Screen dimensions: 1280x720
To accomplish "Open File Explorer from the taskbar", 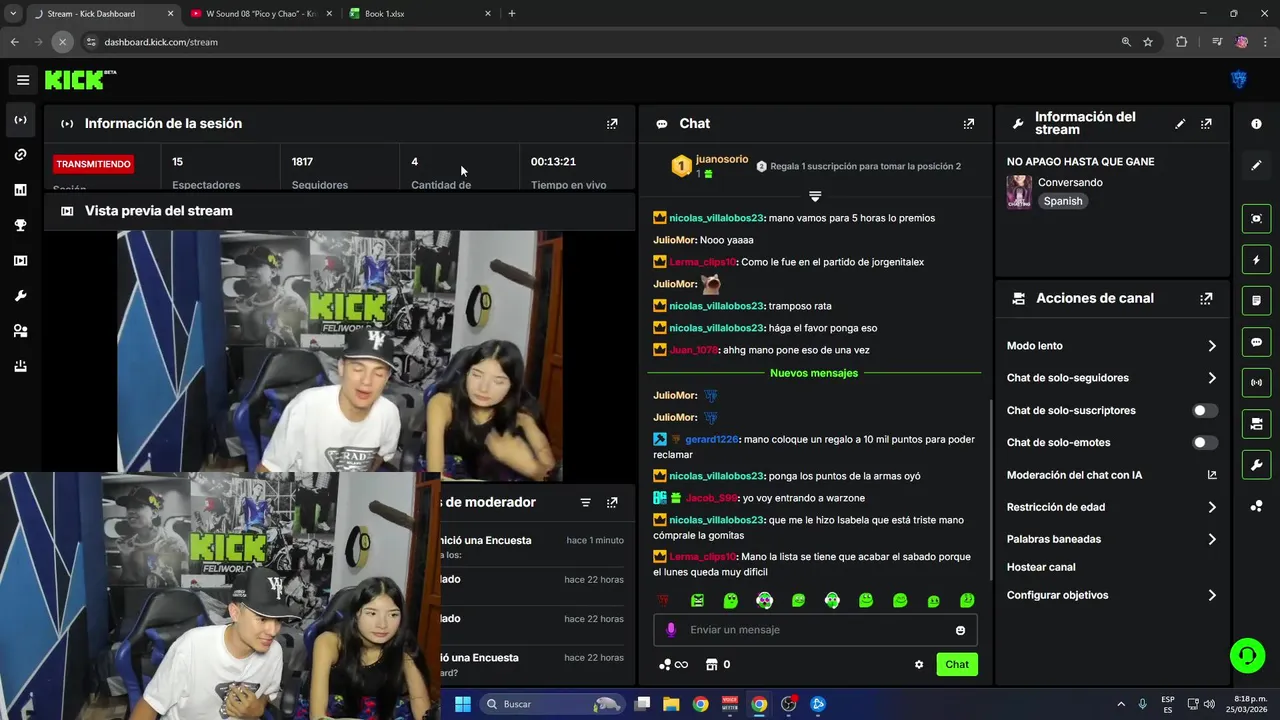I will (x=671, y=704).
